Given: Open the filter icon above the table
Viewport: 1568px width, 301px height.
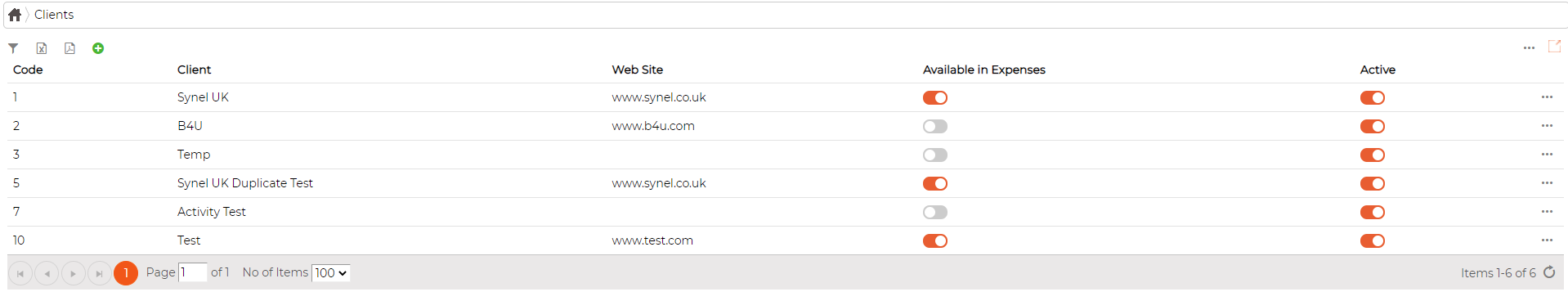Looking at the screenshot, I should 13,48.
